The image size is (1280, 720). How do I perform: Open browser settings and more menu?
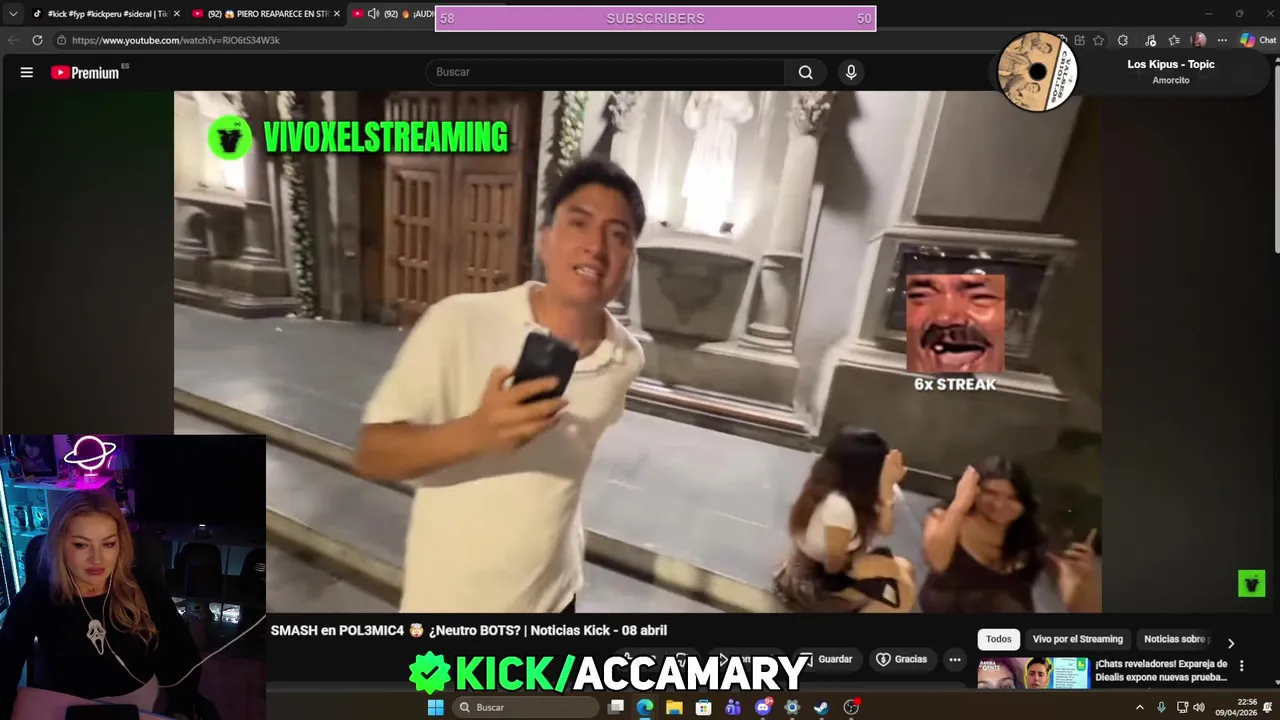pyautogui.click(x=1222, y=40)
